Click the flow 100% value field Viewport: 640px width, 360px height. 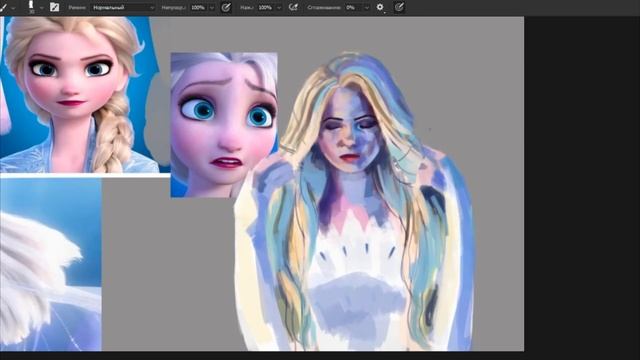[x=266, y=7]
